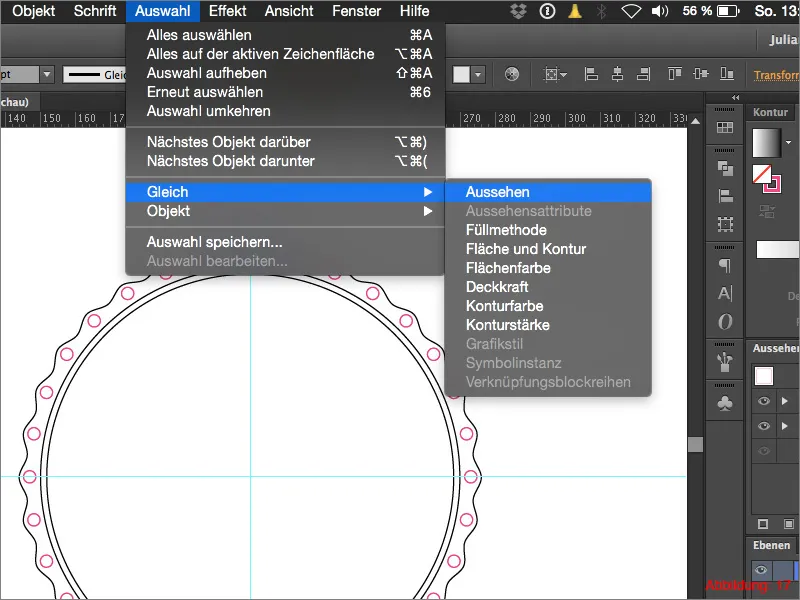Click add new stroke square icon

click(x=763, y=523)
